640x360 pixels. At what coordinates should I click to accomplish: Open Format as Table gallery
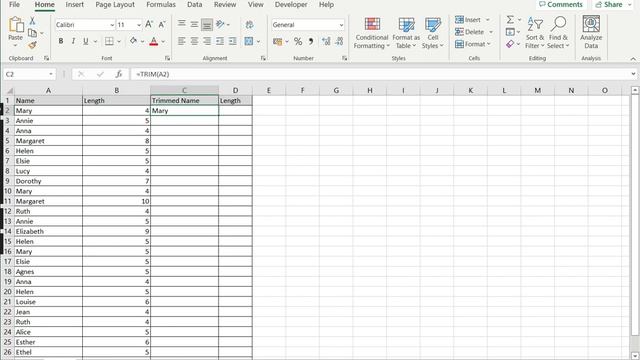coord(406,33)
